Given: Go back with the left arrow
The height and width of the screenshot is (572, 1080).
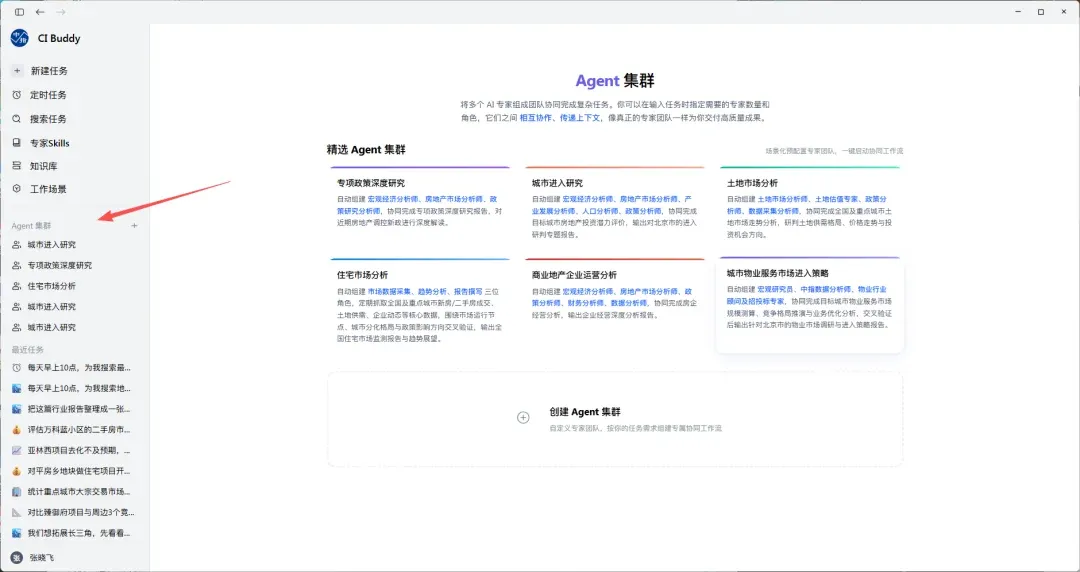Looking at the screenshot, I should pos(40,12).
